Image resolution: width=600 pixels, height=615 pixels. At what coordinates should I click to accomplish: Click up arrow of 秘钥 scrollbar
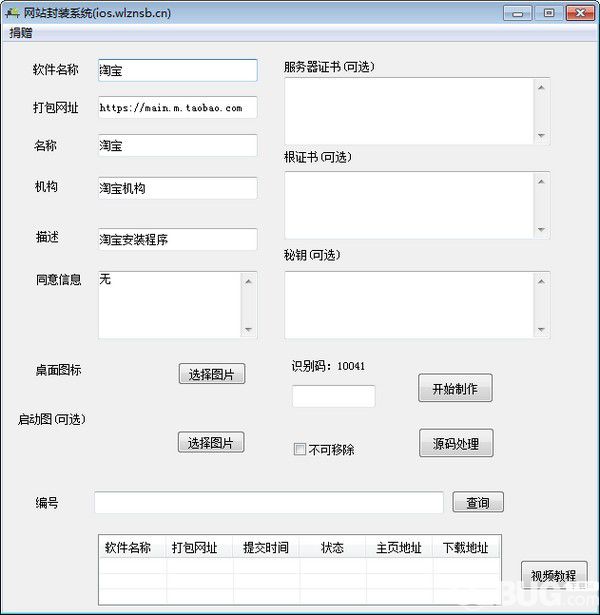point(542,281)
